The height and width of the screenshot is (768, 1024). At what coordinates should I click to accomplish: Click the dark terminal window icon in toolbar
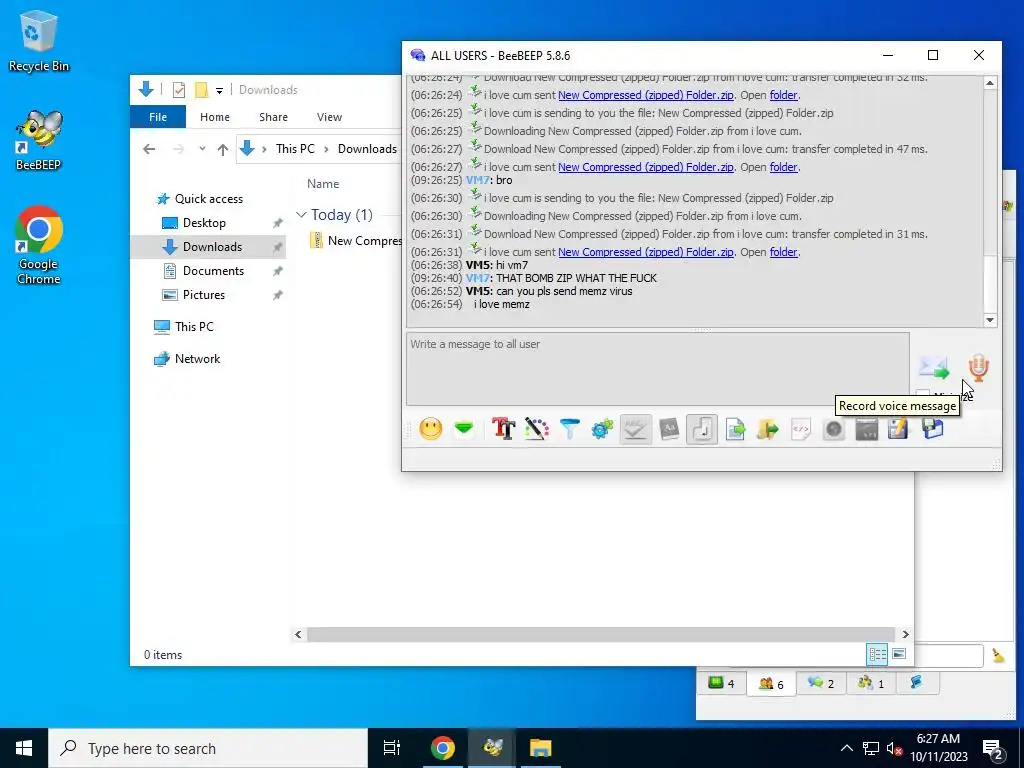point(867,429)
